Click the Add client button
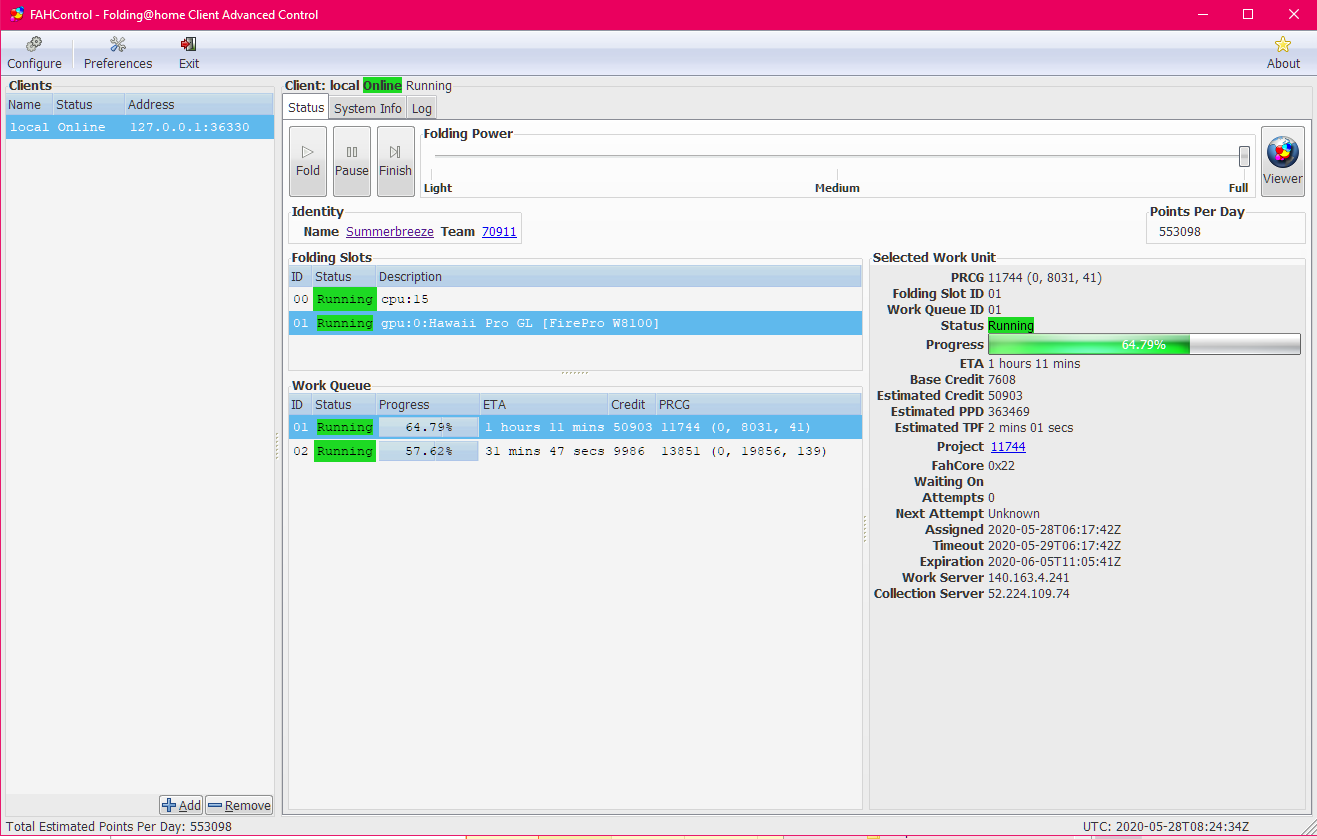 point(181,805)
